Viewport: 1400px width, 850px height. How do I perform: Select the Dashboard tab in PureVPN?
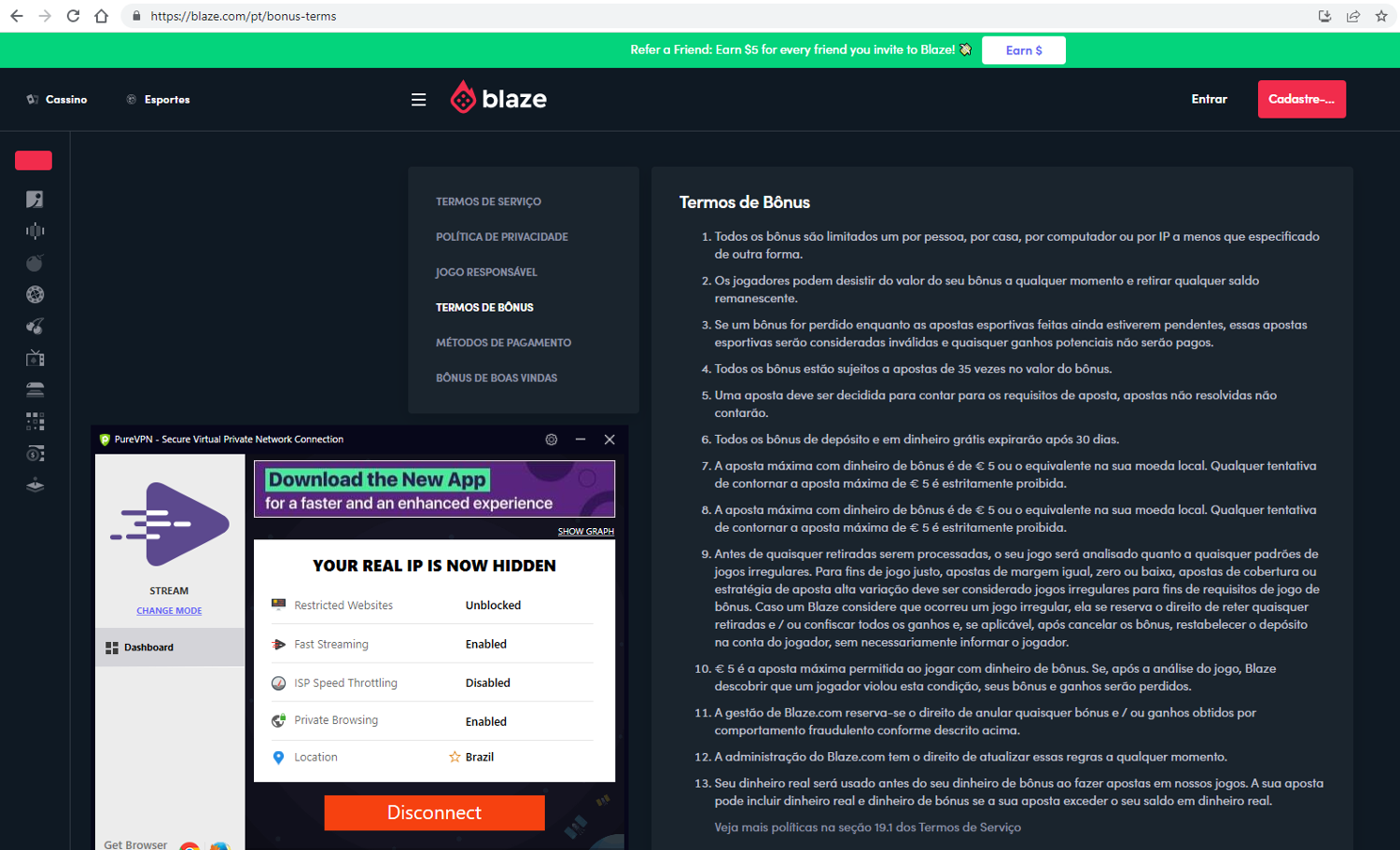[148, 648]
